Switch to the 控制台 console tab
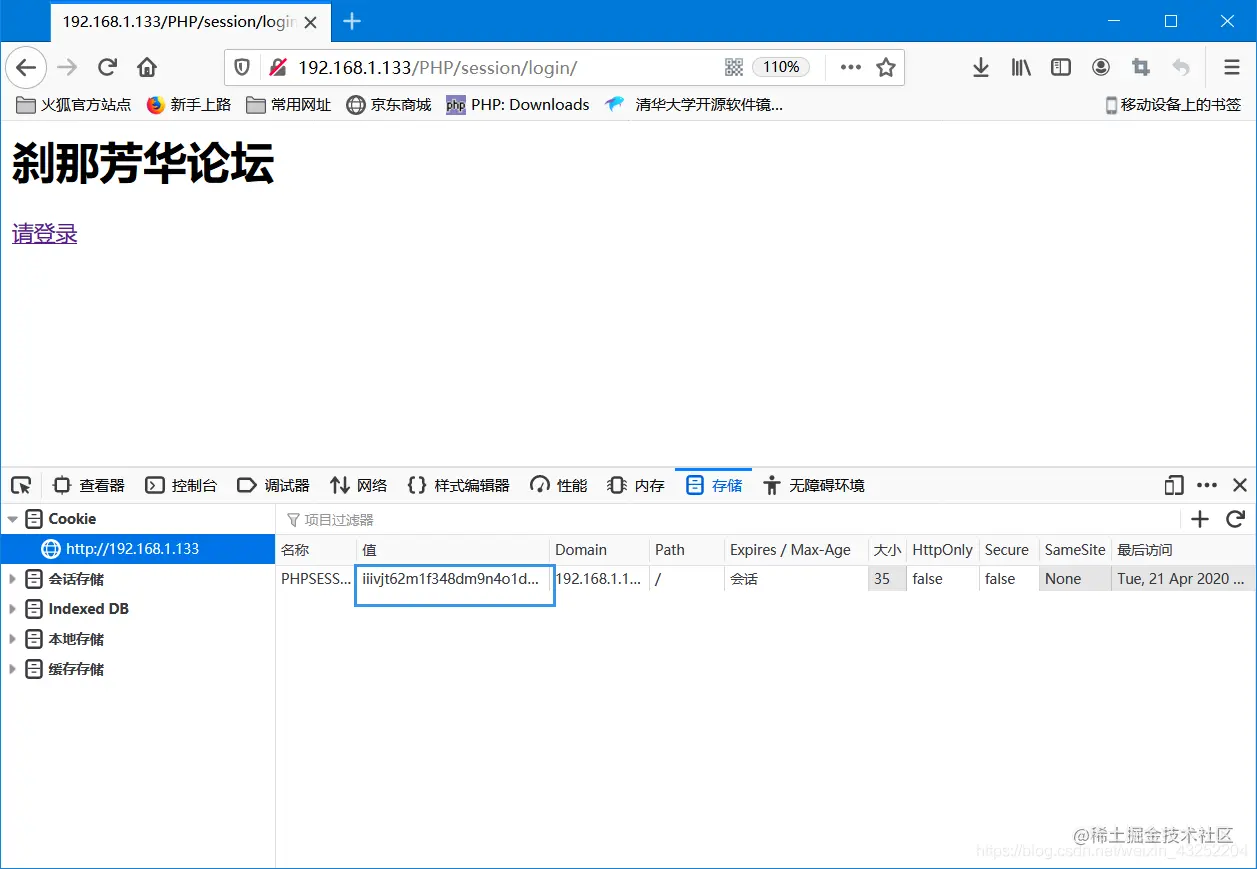This screenshot has width=1257, height=869. coord(181,485)
